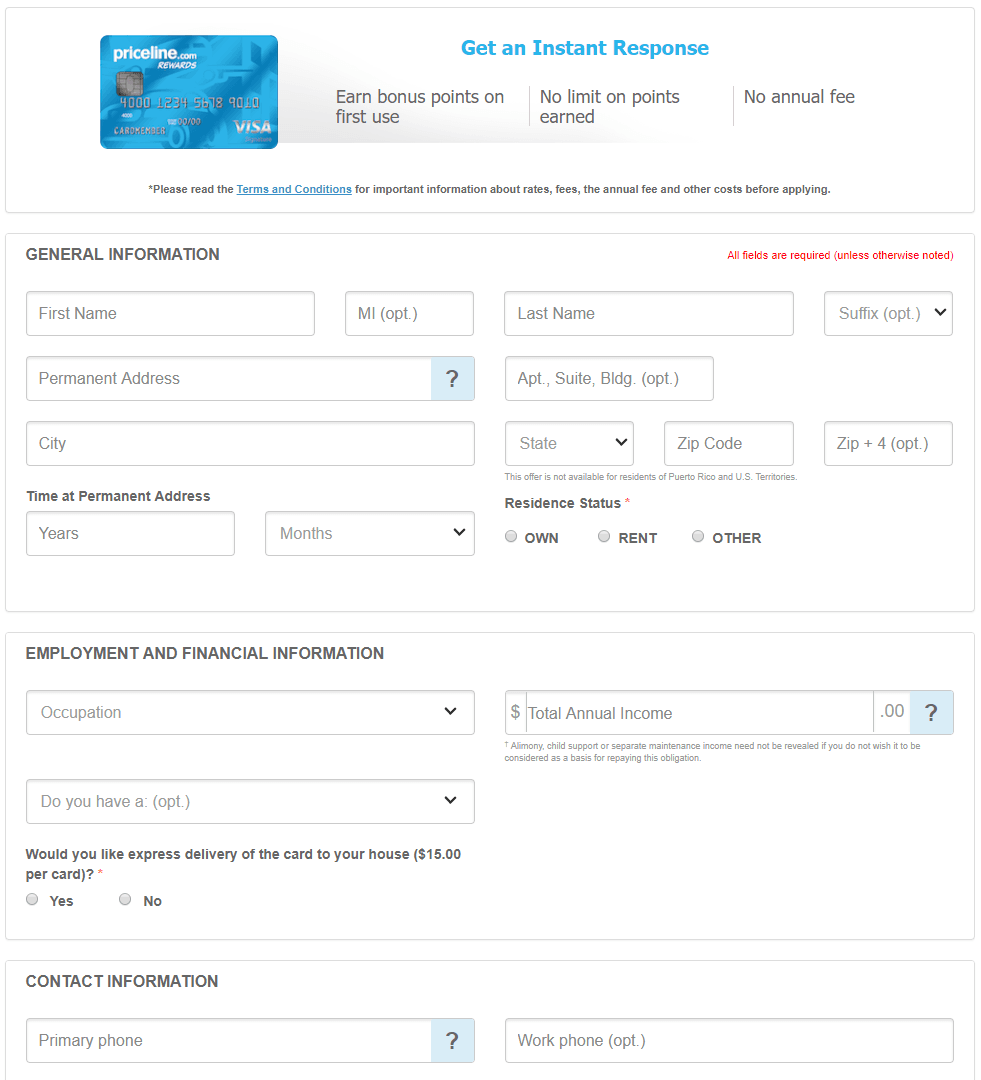
Task: Expand the Months dropdown
Action: [x=369, y=533]
